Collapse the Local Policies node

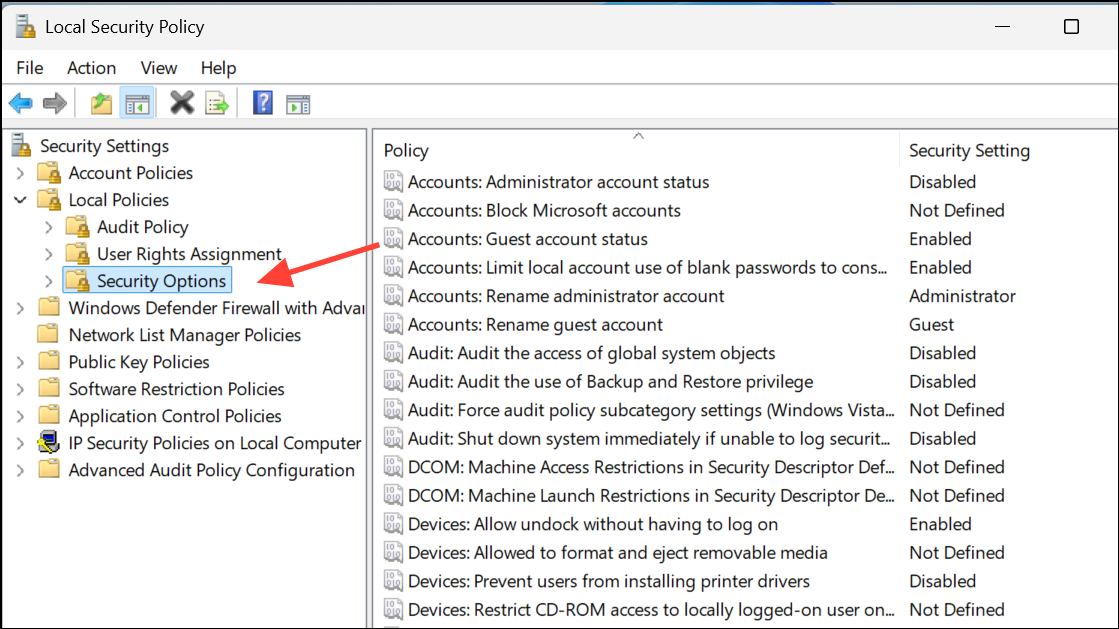(20, 200)
